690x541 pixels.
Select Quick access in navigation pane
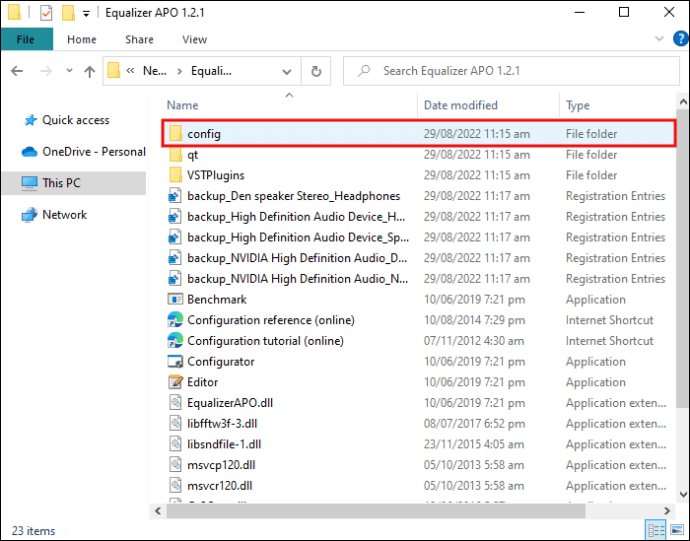(75, 120)
